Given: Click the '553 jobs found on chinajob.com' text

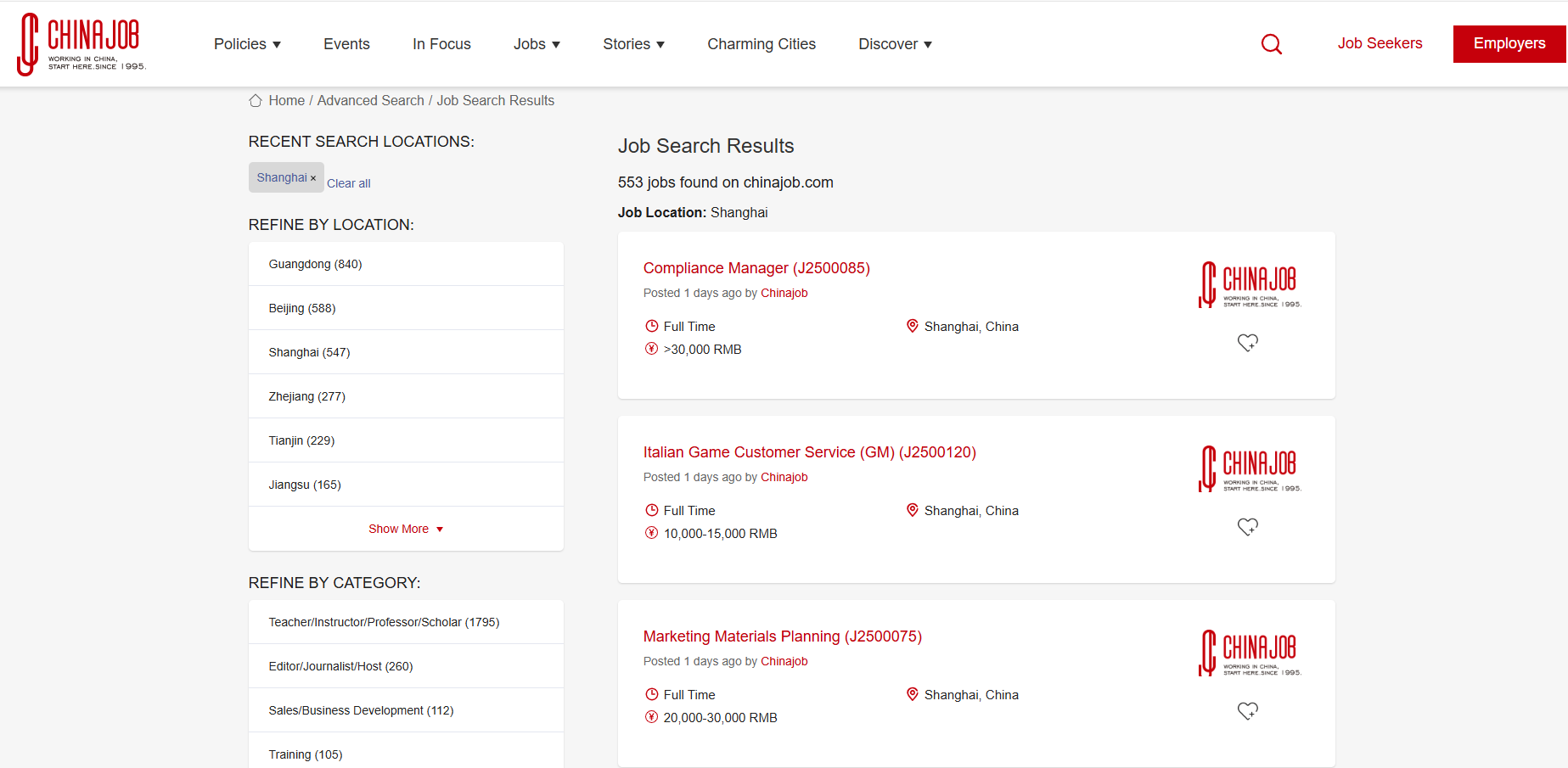Looking at the screenshot, I should [x=726, y=182].
